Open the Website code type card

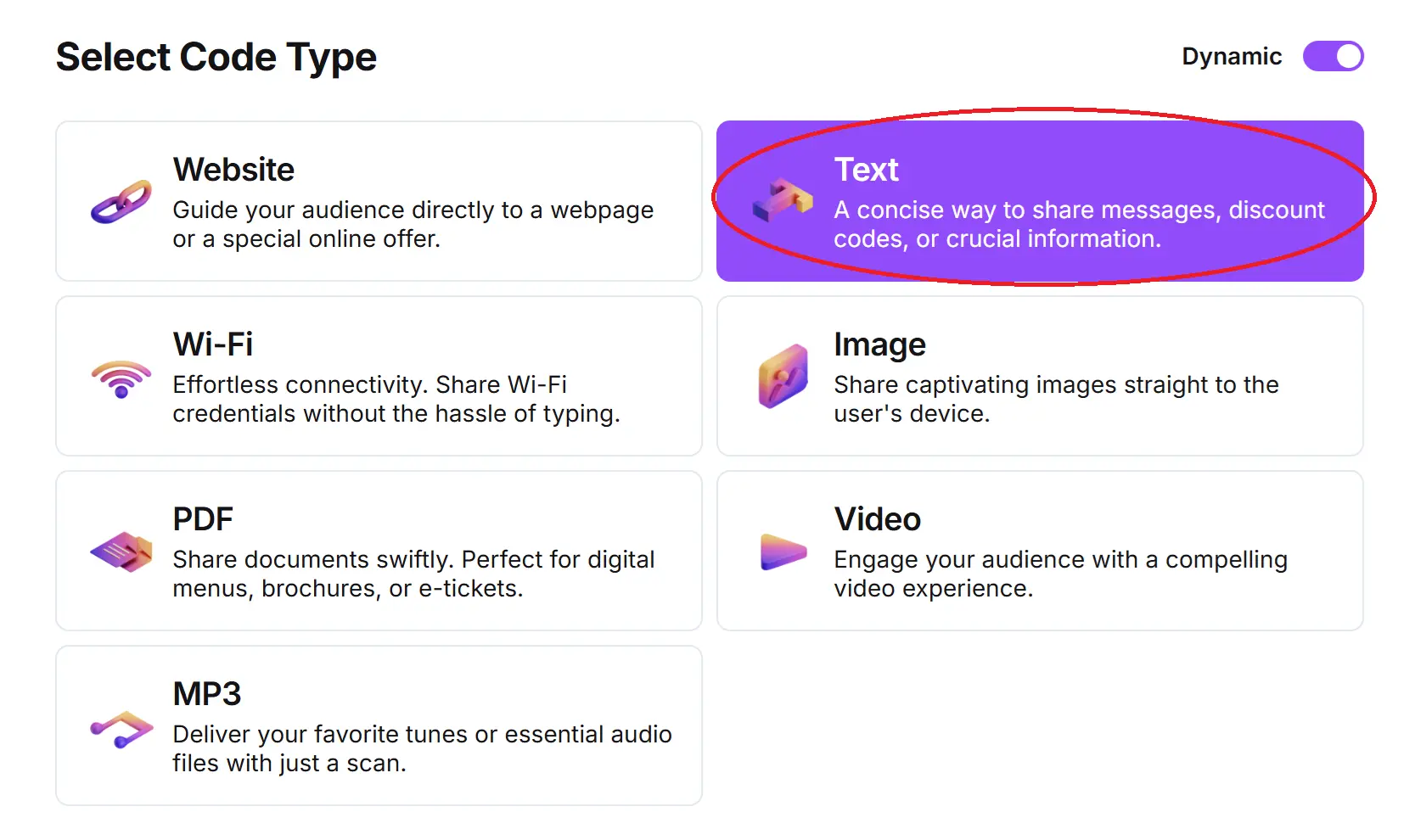coord(379,202)
